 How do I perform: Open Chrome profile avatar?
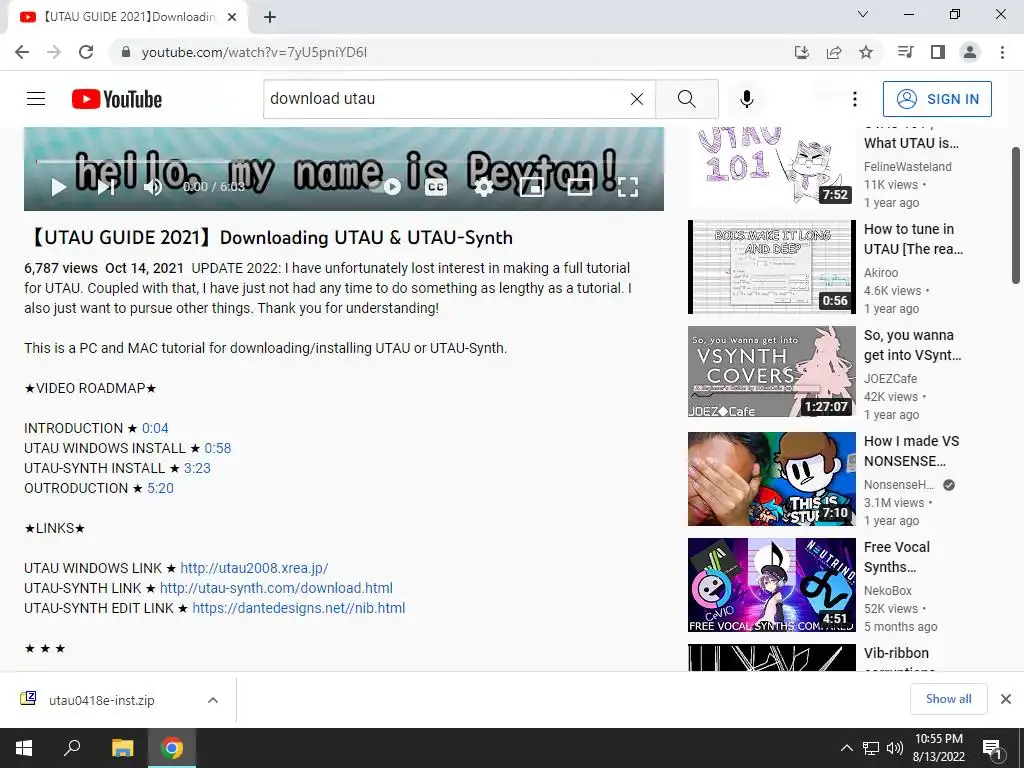[x=970, y=52]
